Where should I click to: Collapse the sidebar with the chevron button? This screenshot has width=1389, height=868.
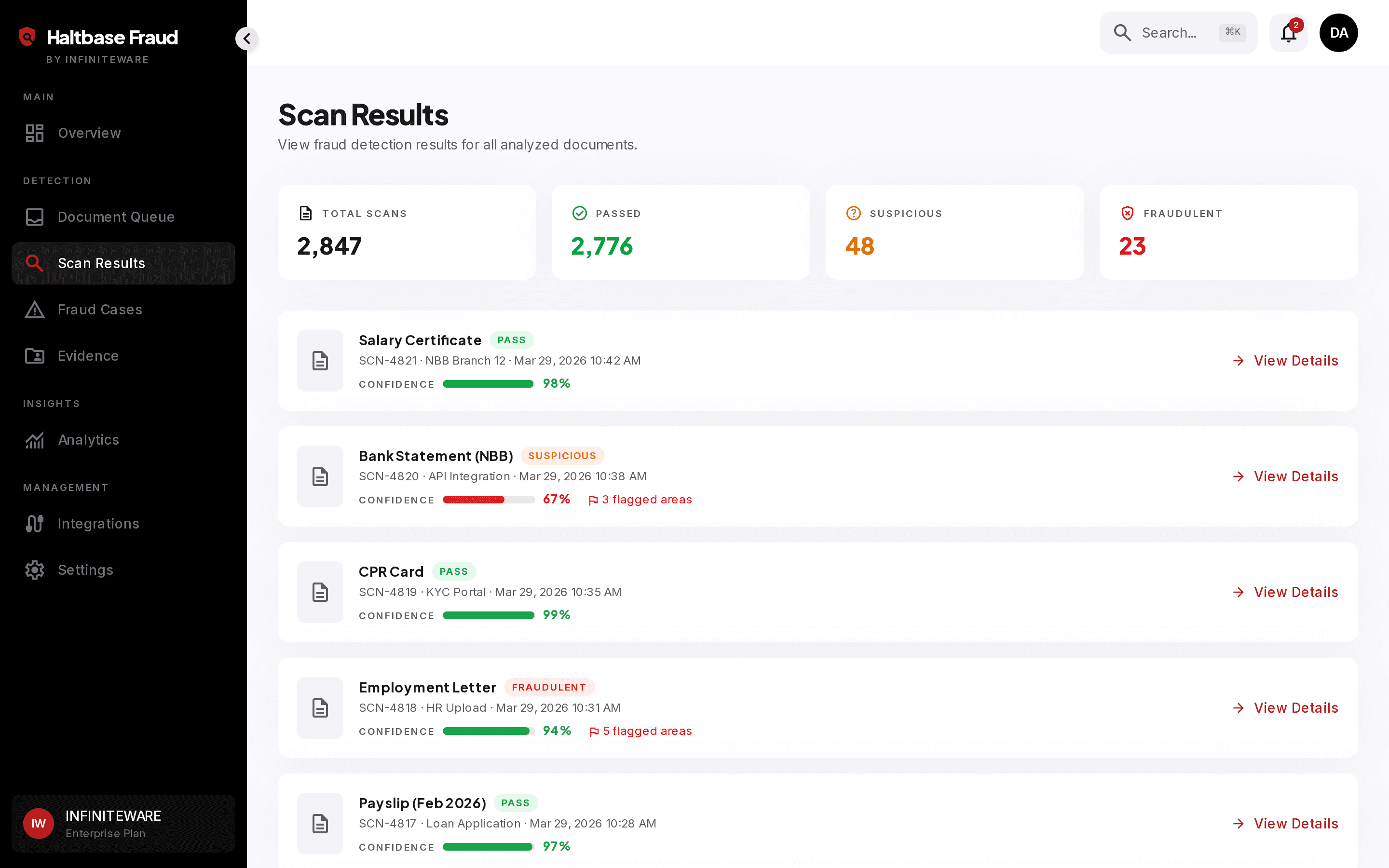point(247,39)
